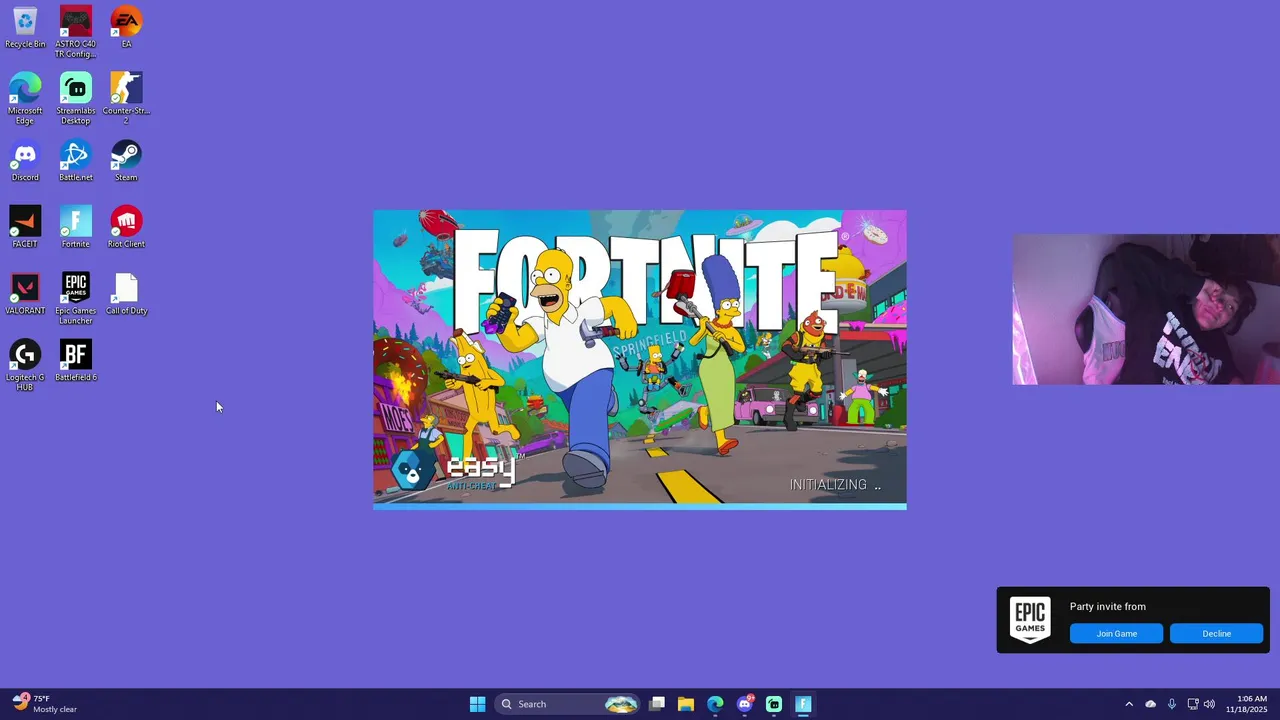Select the Counter-Strike 2 shortcut
1280x720 pixels.
126,98
